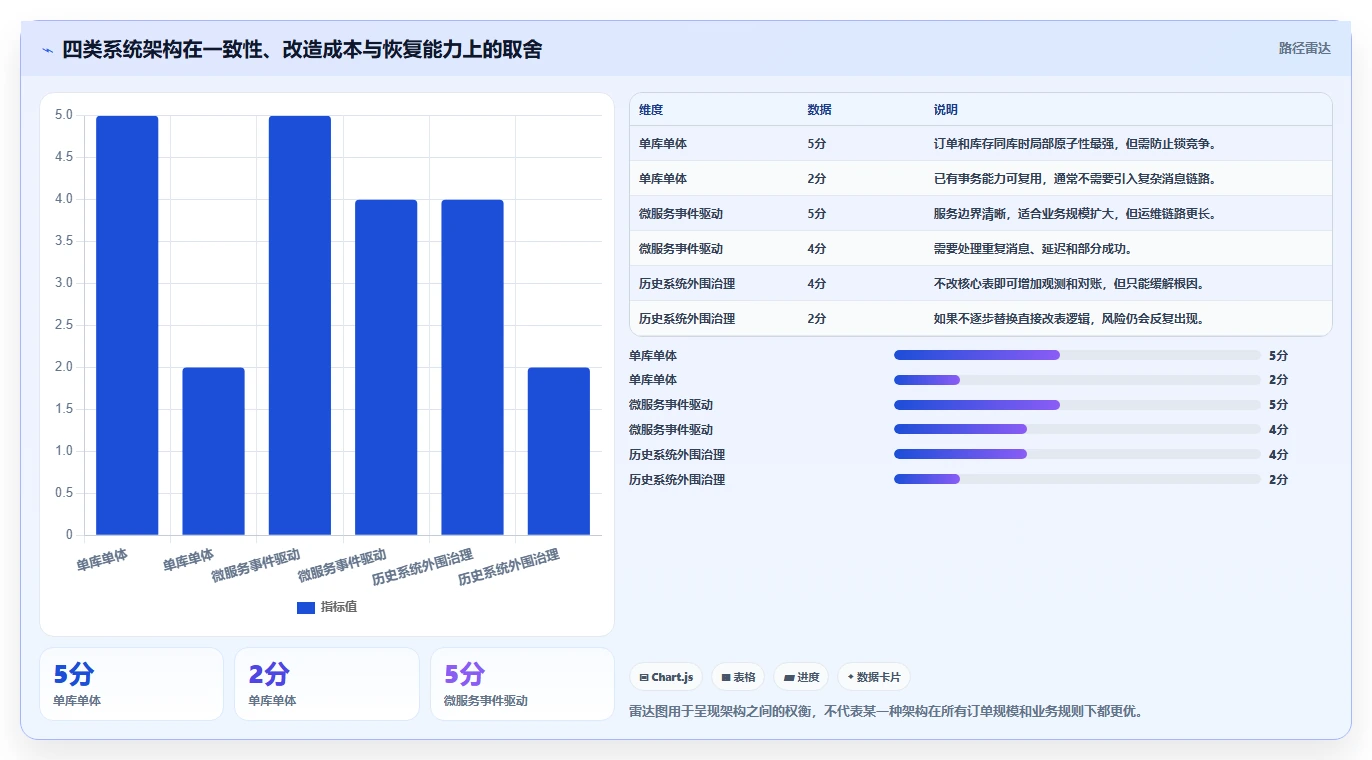
Task: Select the 微服务事件驱动 bar reaching 5.0
Action: click(x=300, y=325)
